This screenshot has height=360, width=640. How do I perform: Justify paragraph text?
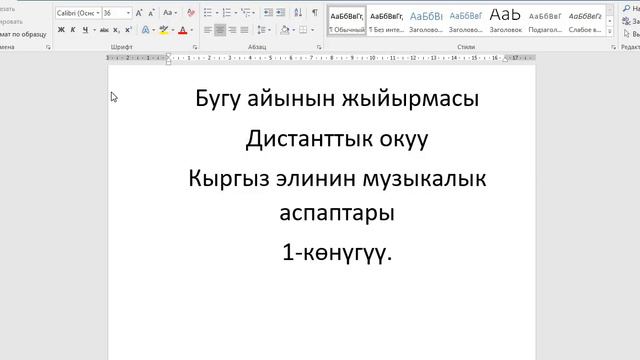pos(244,30)
